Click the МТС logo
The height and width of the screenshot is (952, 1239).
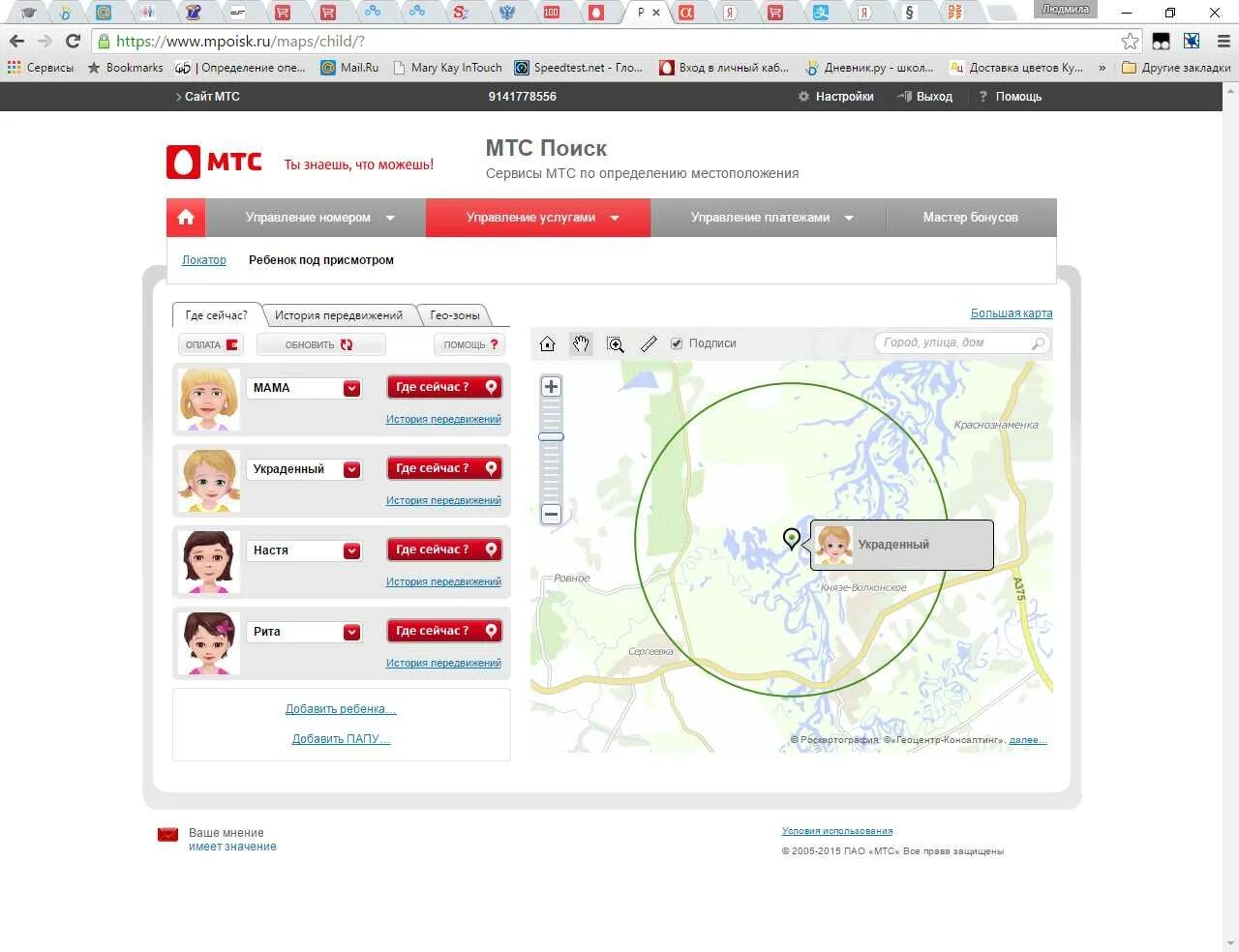[214, 162]
